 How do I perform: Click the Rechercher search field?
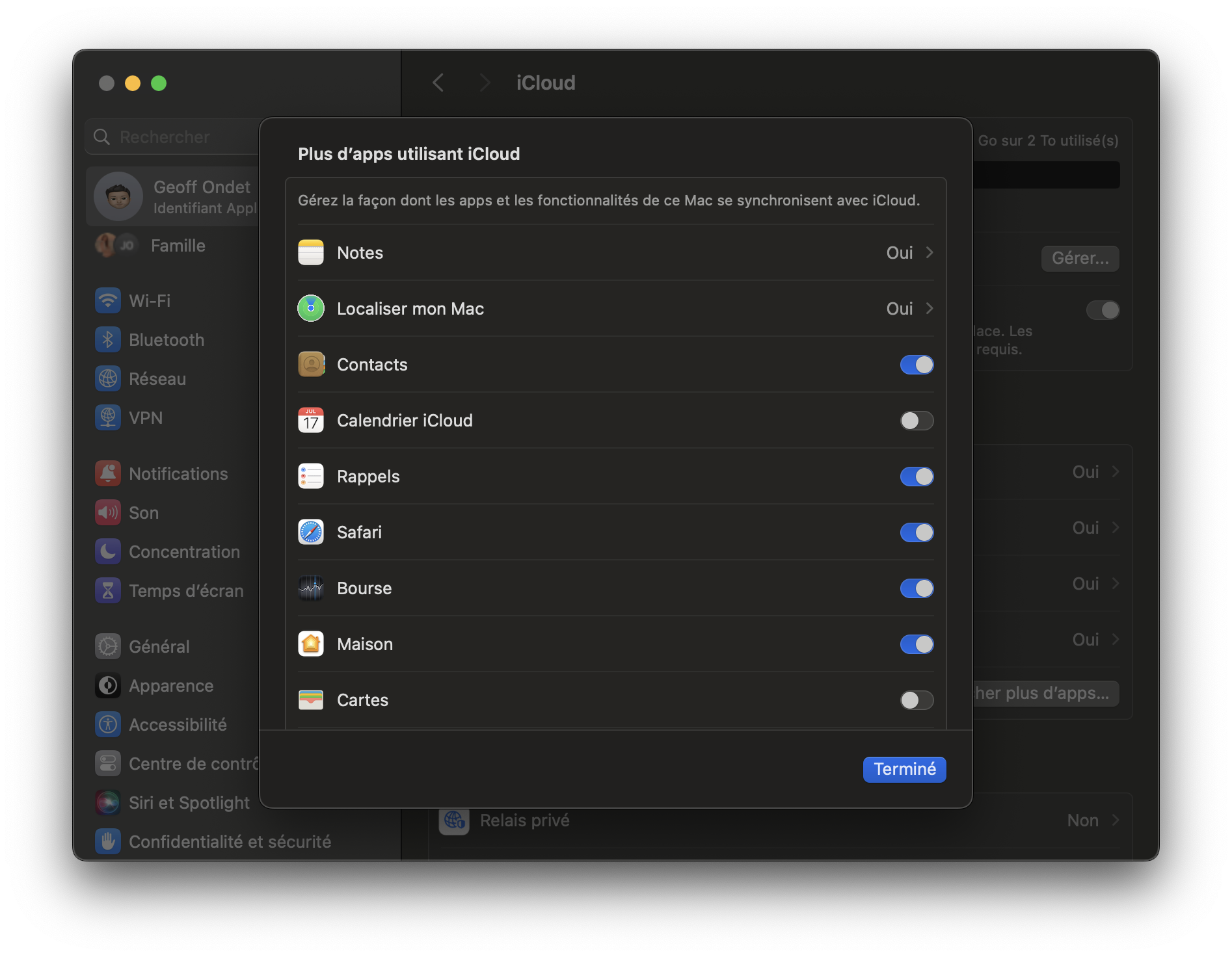click(x=172, y=137)
